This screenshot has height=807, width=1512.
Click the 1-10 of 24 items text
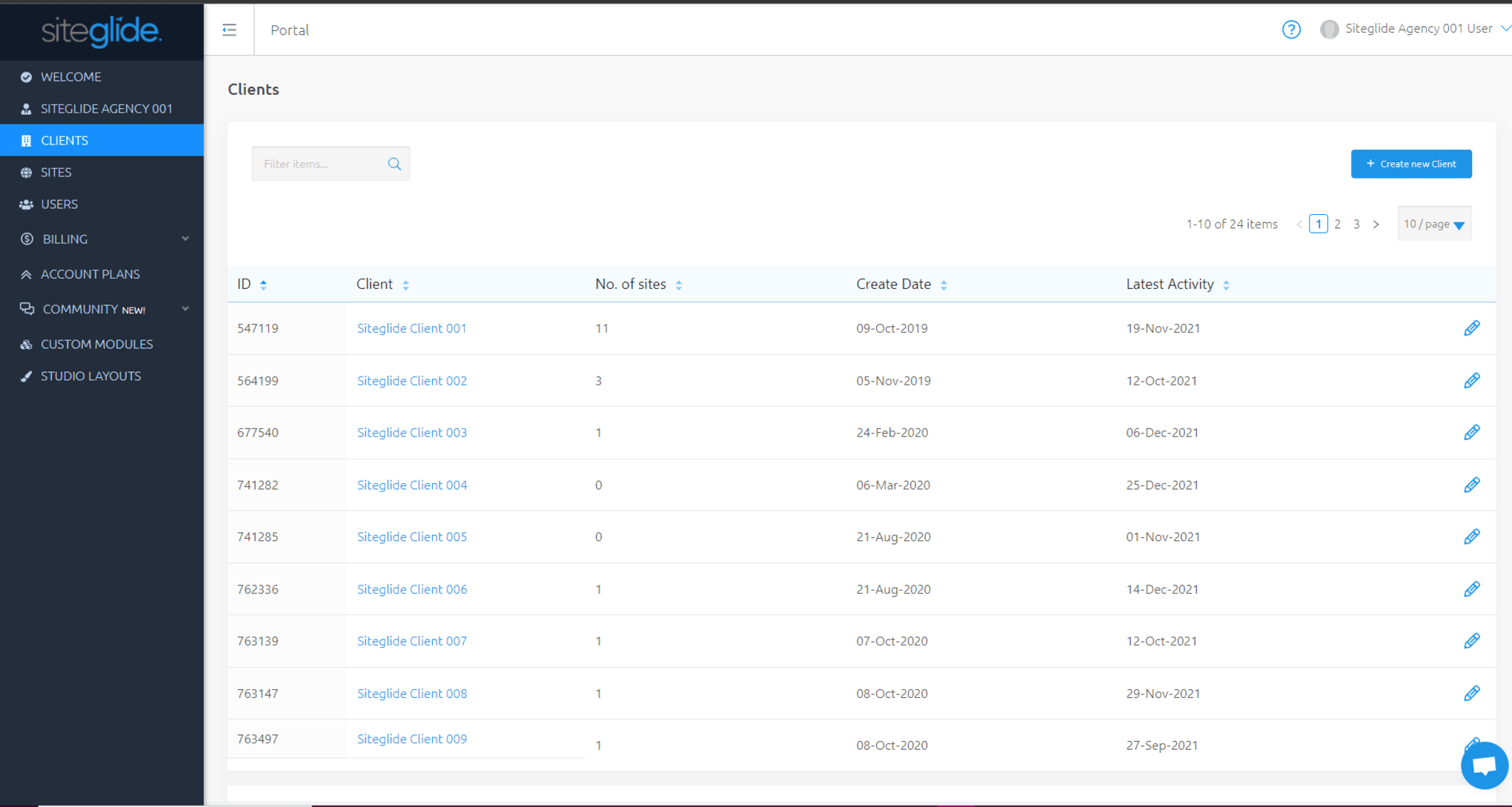[x=1232, y=225]
